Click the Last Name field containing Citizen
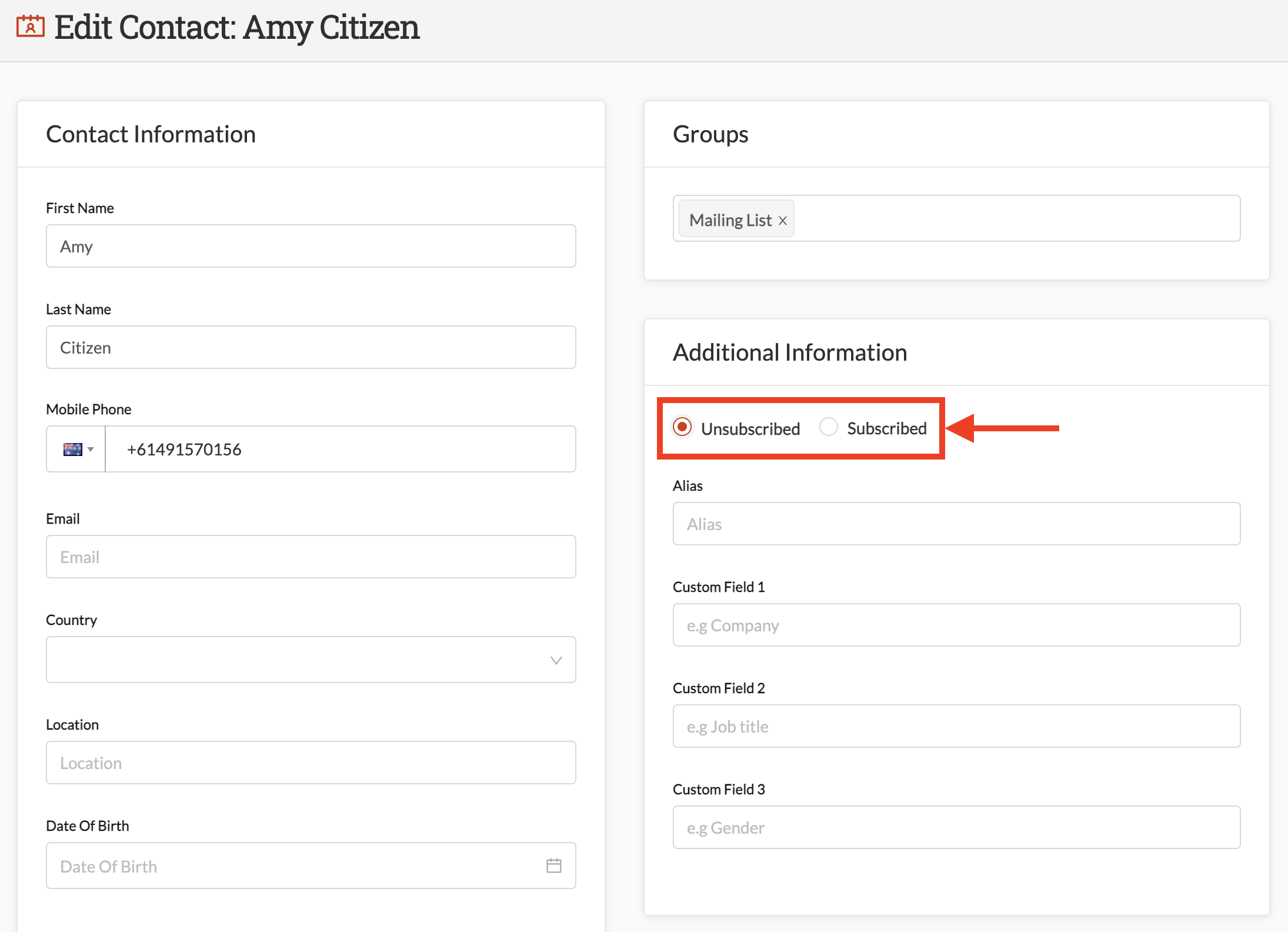This screenshot has height=932, width=1288. point(311,347)
